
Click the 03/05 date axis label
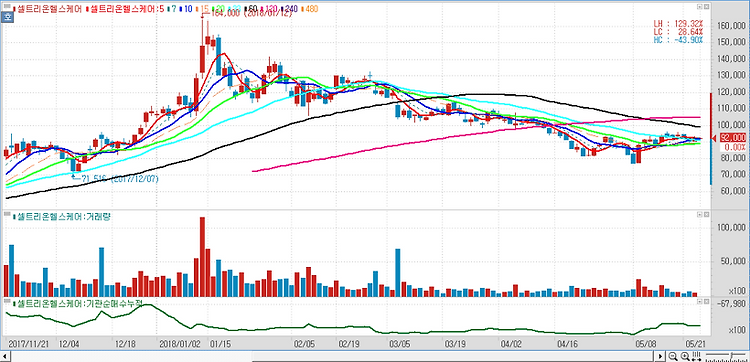400,344
